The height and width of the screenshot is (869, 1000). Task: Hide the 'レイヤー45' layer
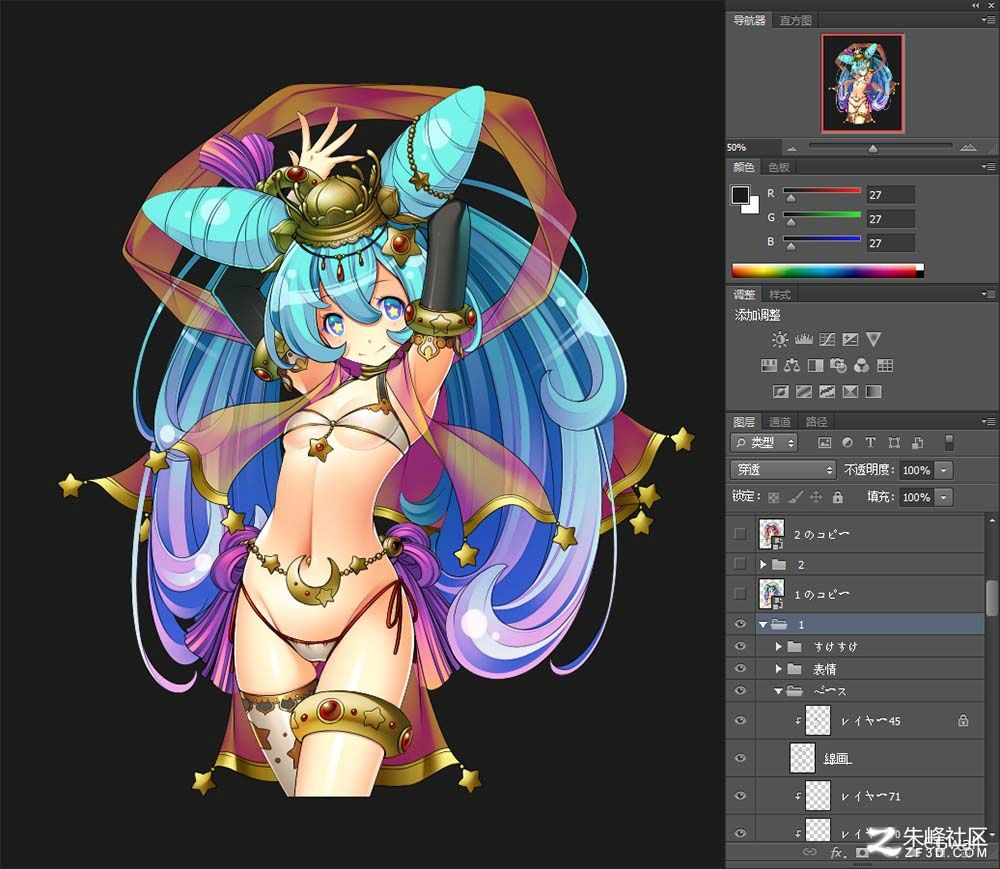click(740, 720)
